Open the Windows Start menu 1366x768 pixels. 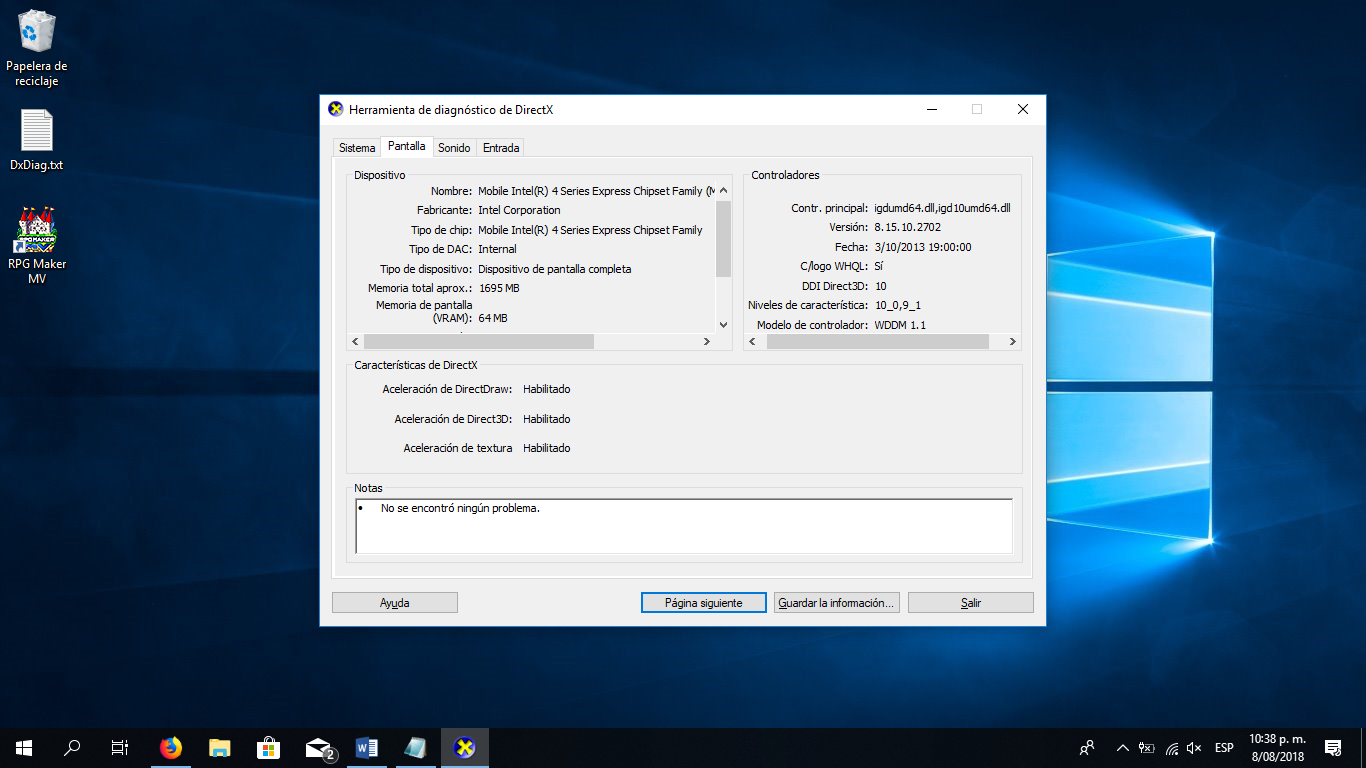click(x=24, y=747)
